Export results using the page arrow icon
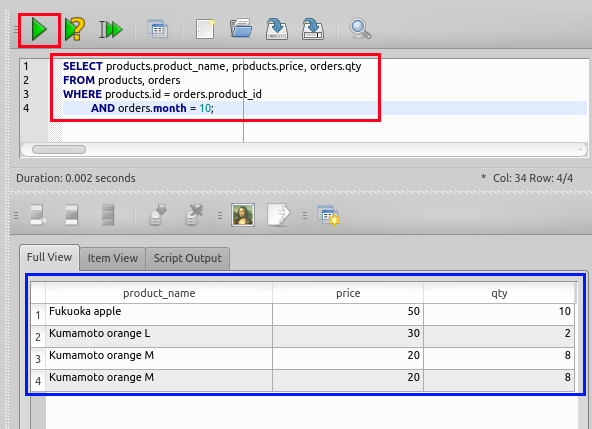The image size is (592, 429). (x=279, y=215)
